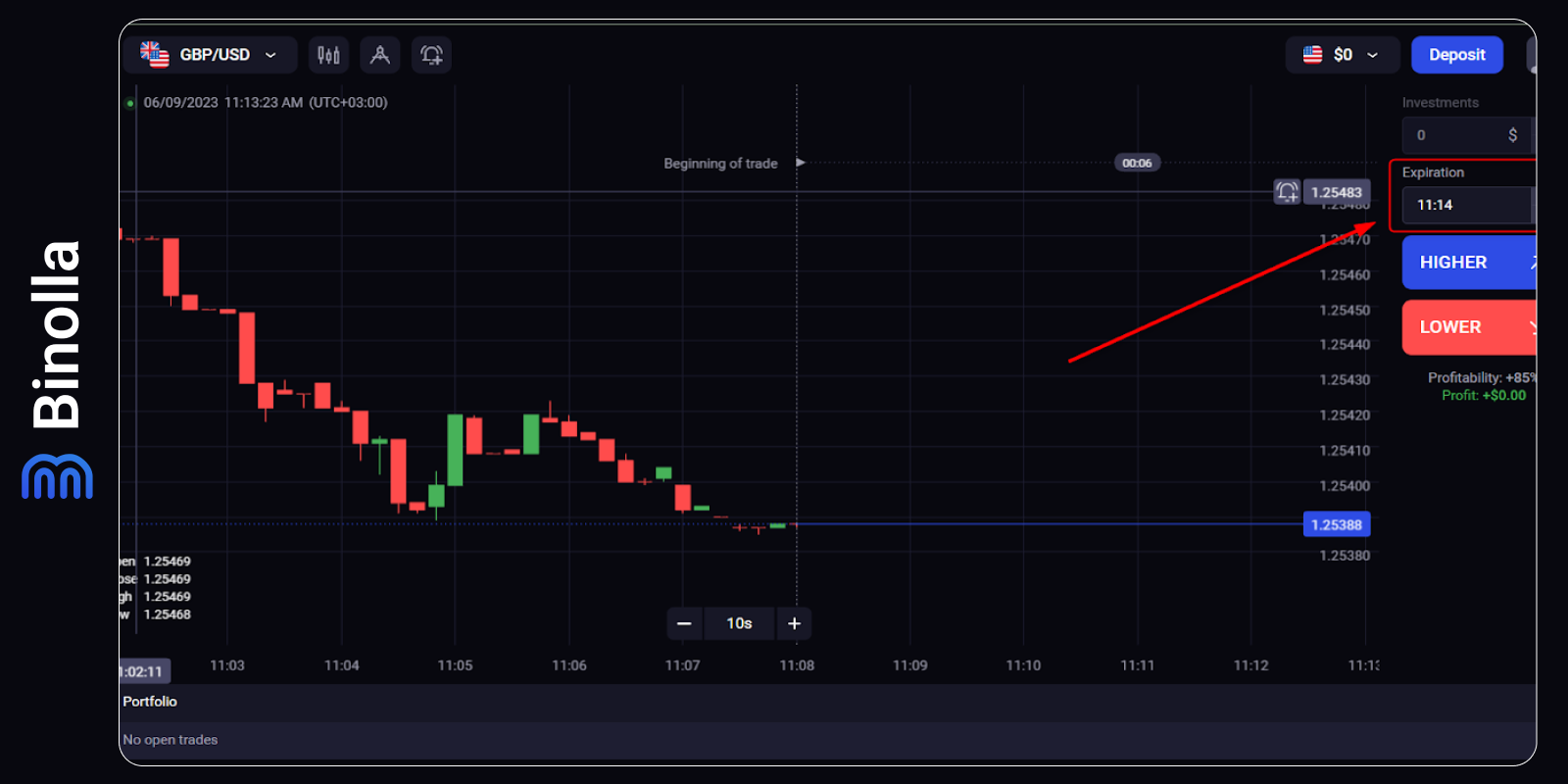The image size is (1568, 784).
Task: Select the 10s timeframe label
Action: [739, 623]
